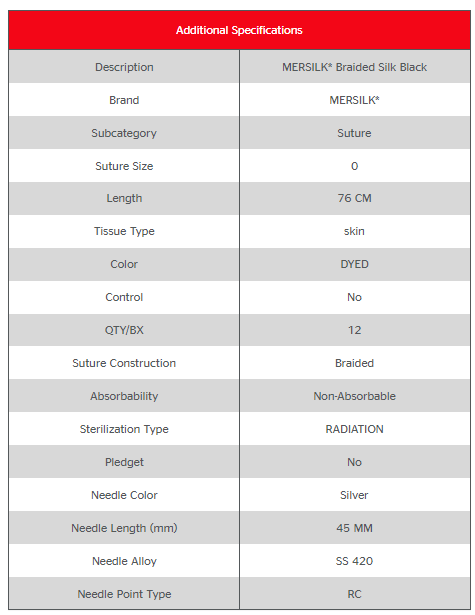Select the Control row label

(124, 297)
